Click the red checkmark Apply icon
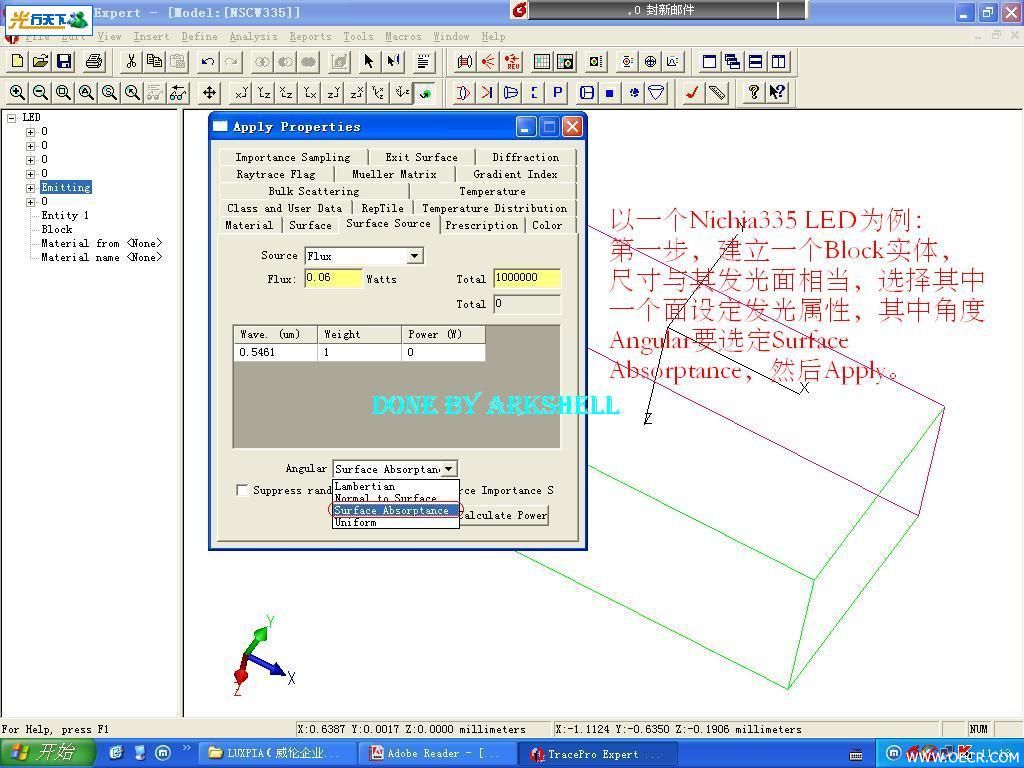Screen dimensions: 1024x768 (x=692, y=93)
